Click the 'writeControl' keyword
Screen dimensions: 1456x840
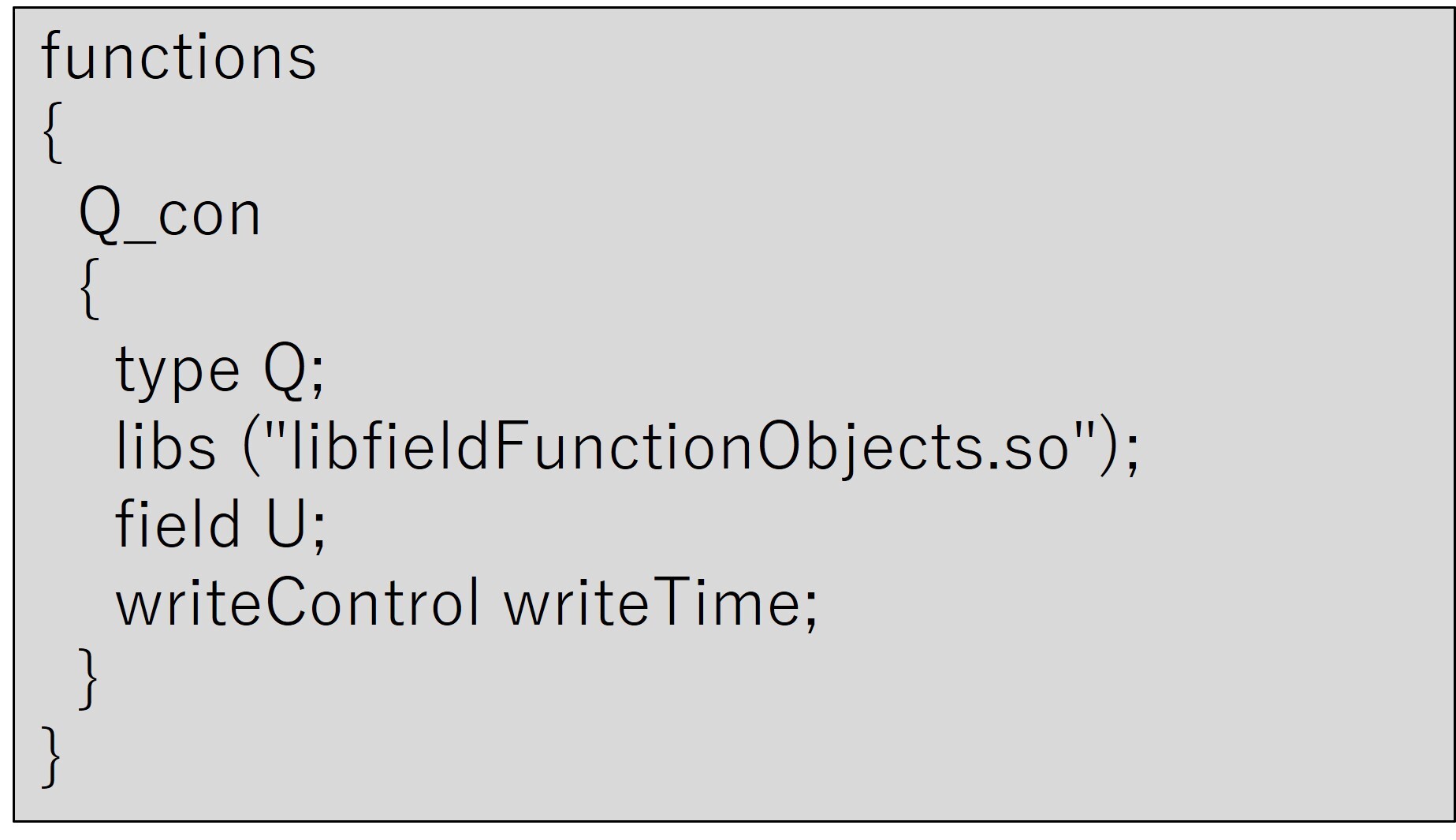297,603
